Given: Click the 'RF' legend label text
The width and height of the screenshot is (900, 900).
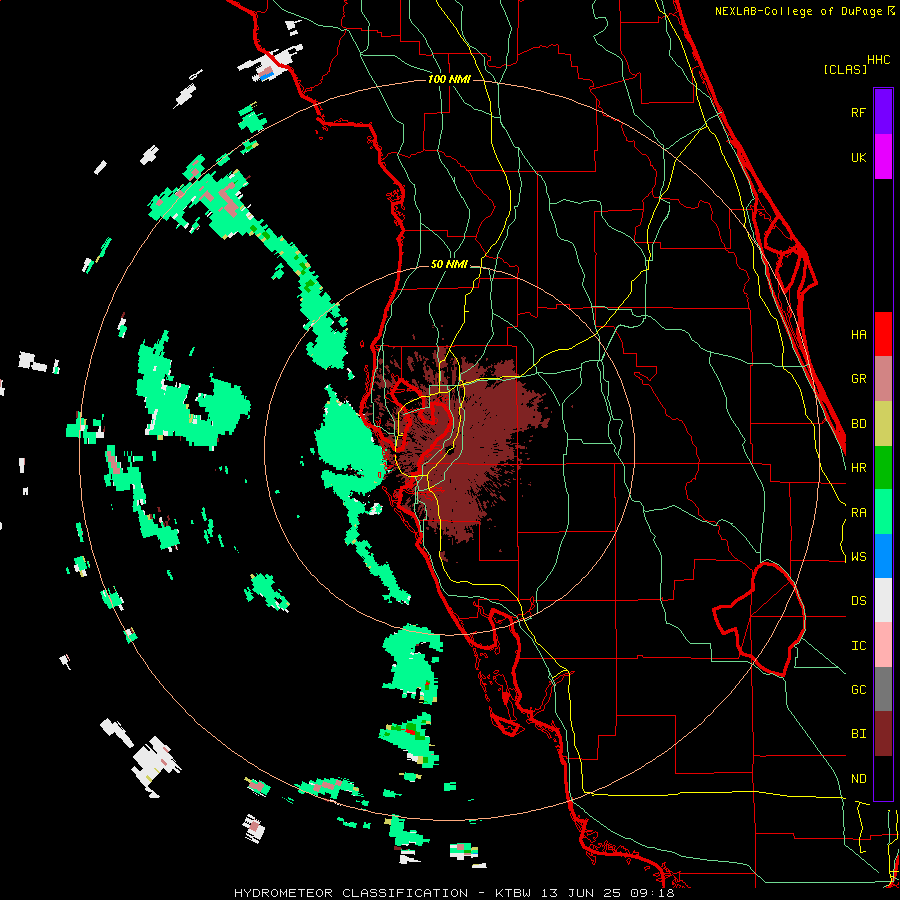Looking at the screenshot, I should click(858, 112).
